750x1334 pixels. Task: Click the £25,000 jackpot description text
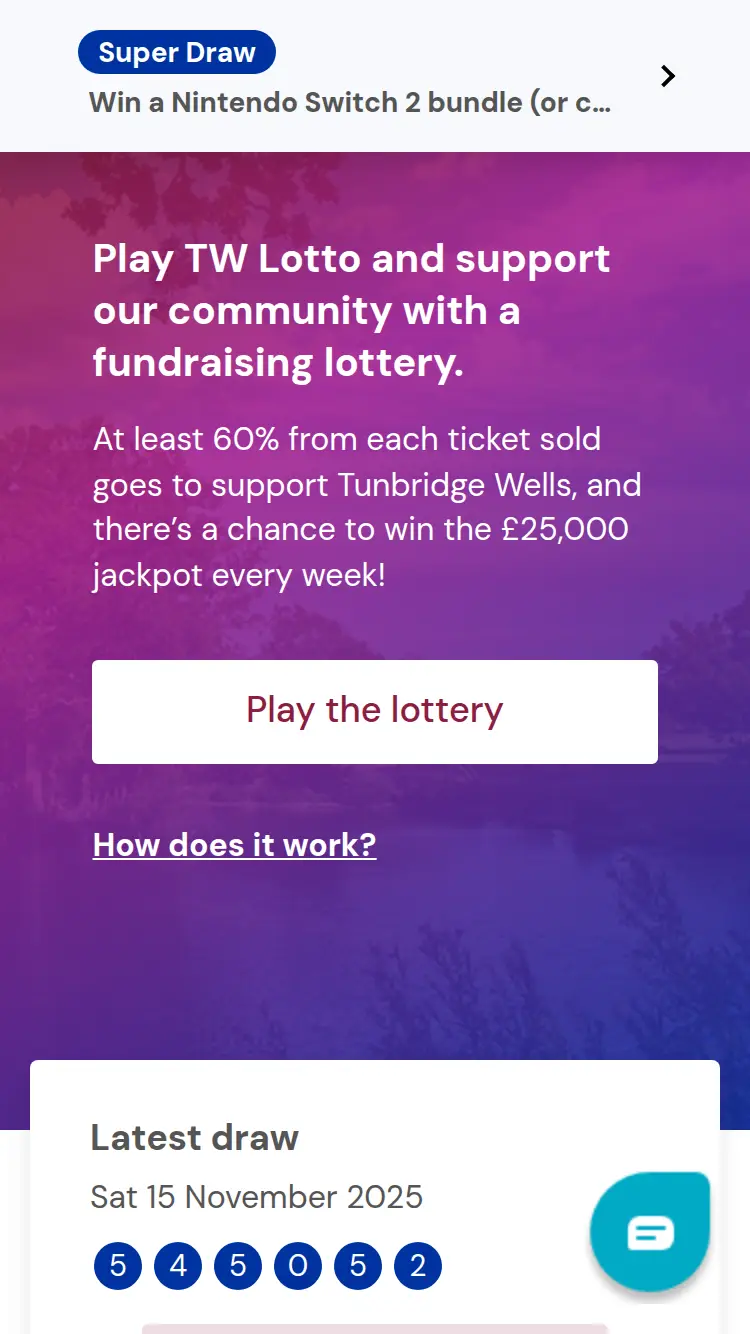[x=367, y=506]
